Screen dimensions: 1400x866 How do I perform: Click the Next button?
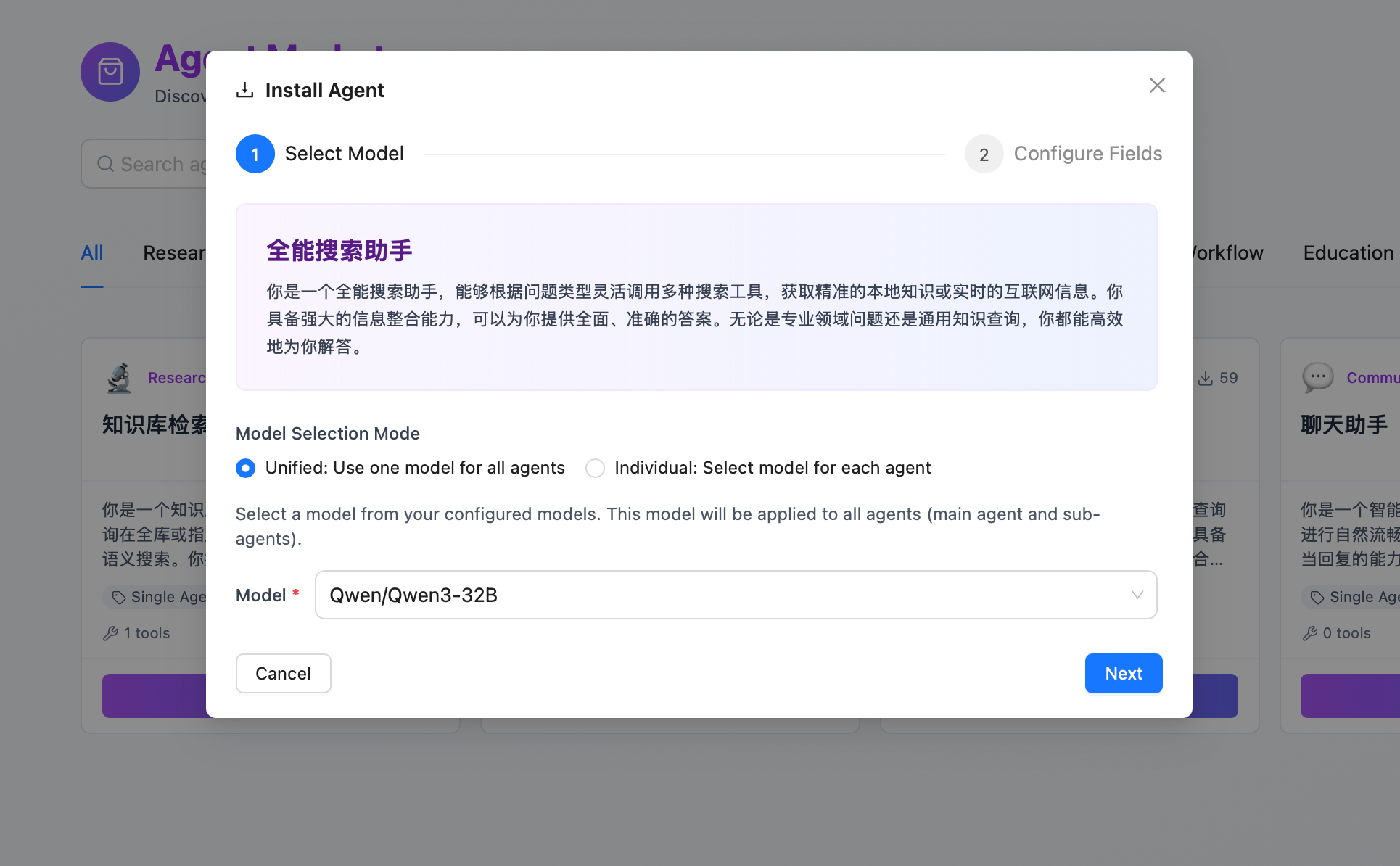click(x=1123, y=673)
